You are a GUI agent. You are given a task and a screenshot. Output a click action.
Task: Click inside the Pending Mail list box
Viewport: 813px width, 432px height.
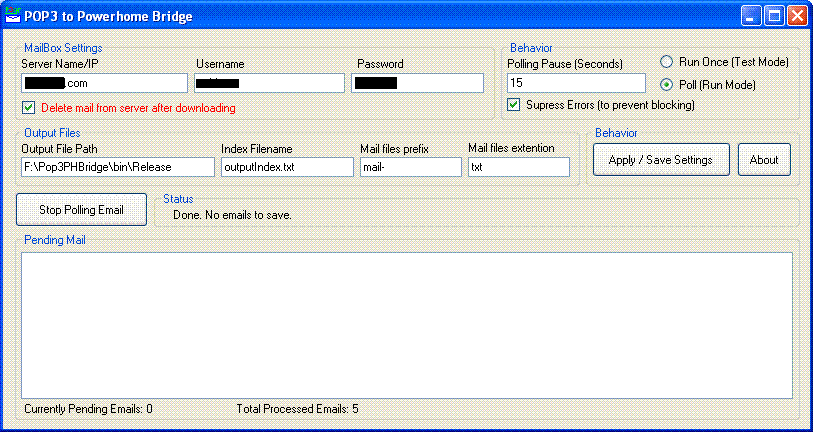click(407, 325)
